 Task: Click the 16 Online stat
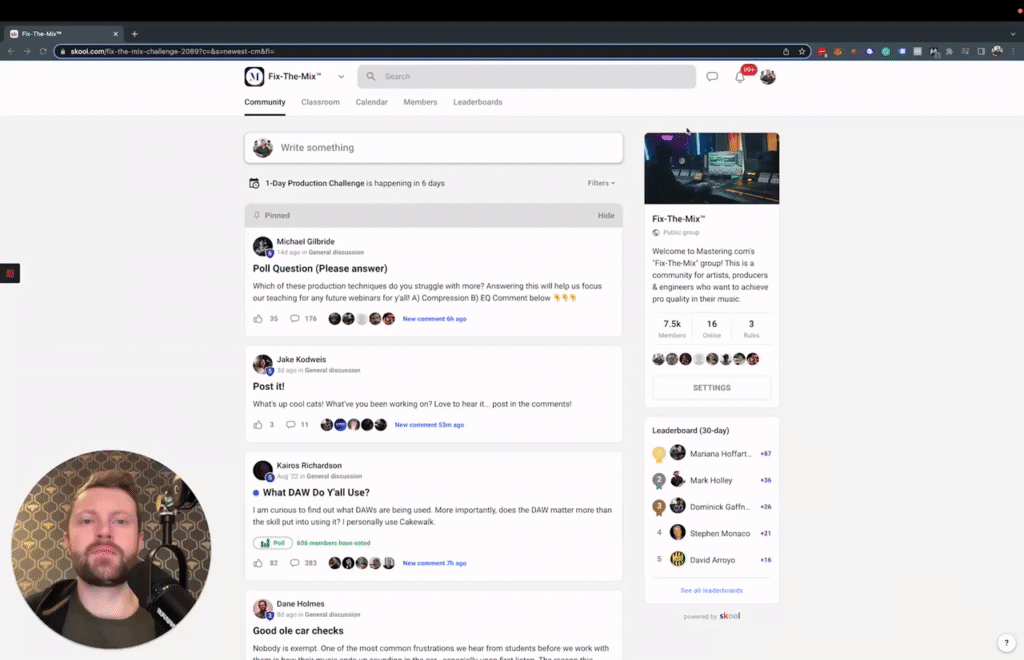pyautogui.click(x=711, y=328)
